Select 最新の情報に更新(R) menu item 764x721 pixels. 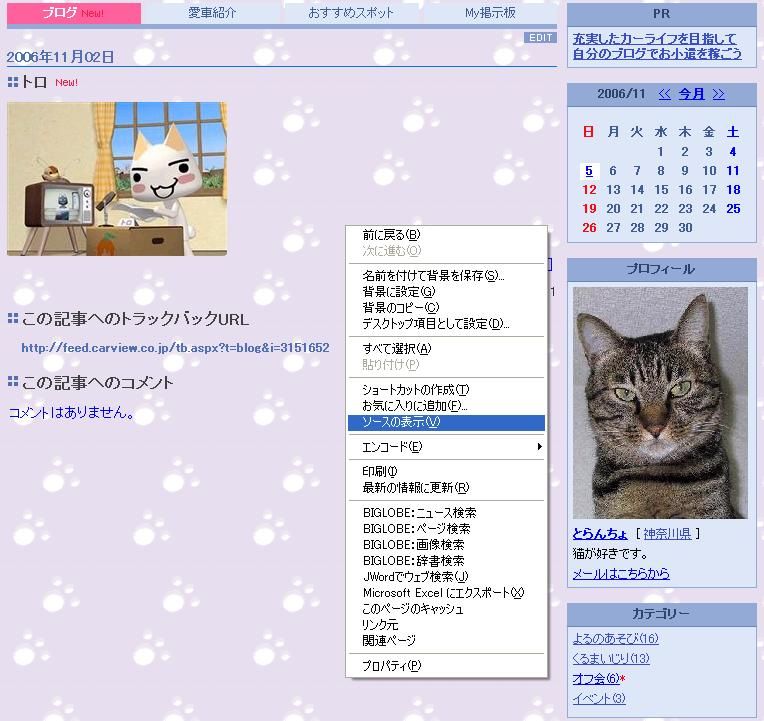[x=446, y=488]
